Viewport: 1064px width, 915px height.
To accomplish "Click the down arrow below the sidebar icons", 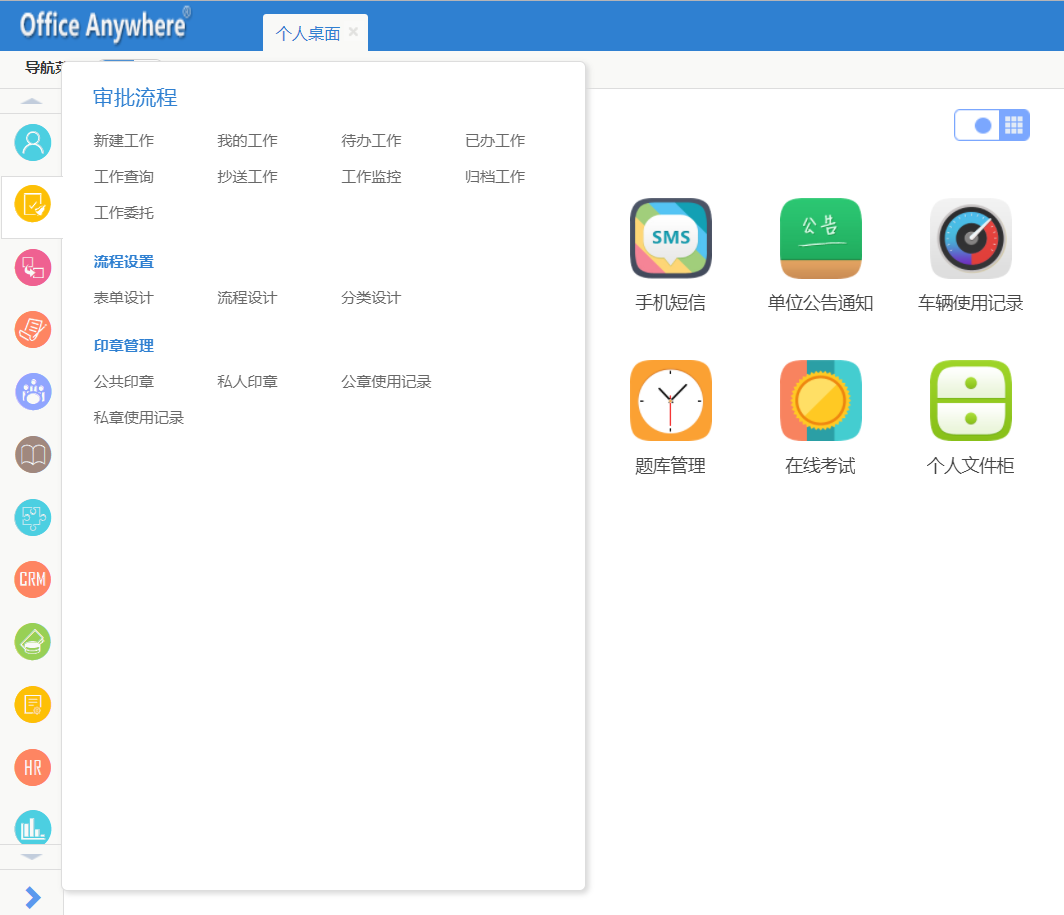I will tap(32, 858).
